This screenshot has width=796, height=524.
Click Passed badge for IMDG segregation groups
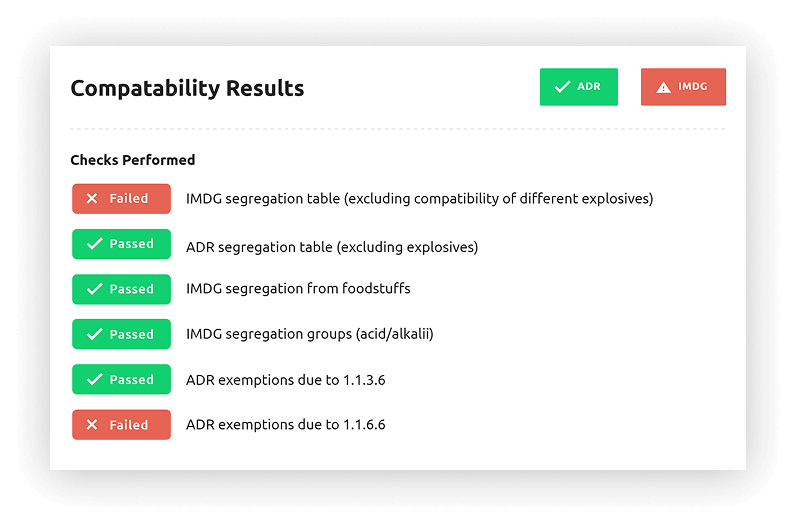pos(121,334)
